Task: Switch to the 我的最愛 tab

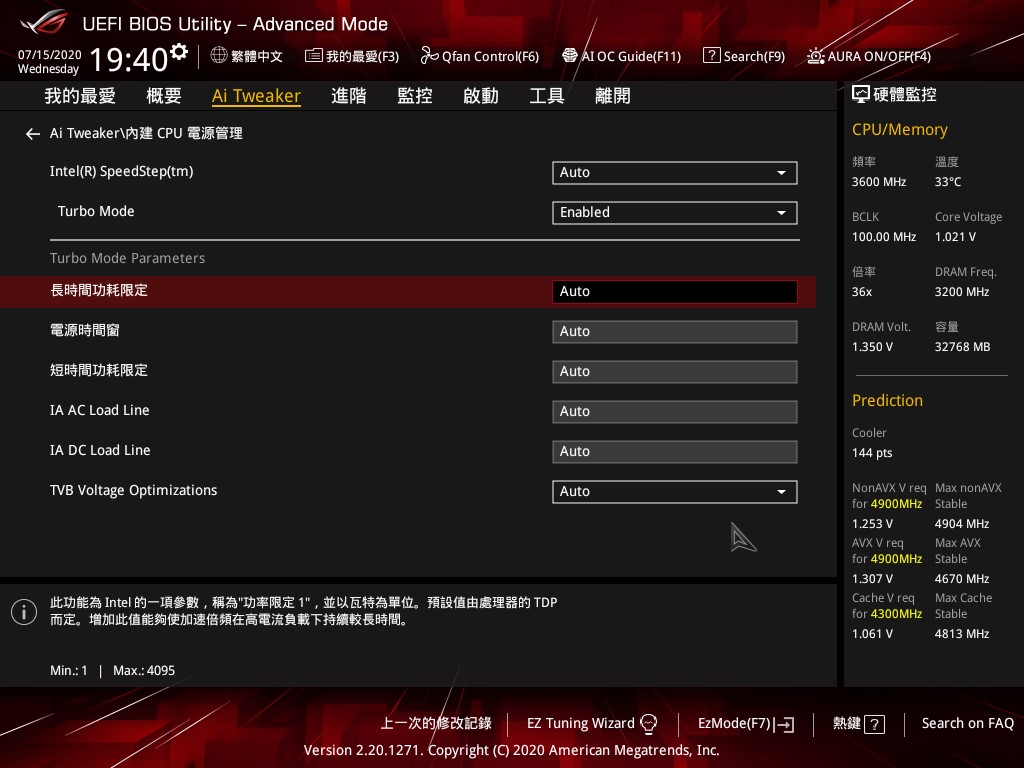Action: pos(80,96)
